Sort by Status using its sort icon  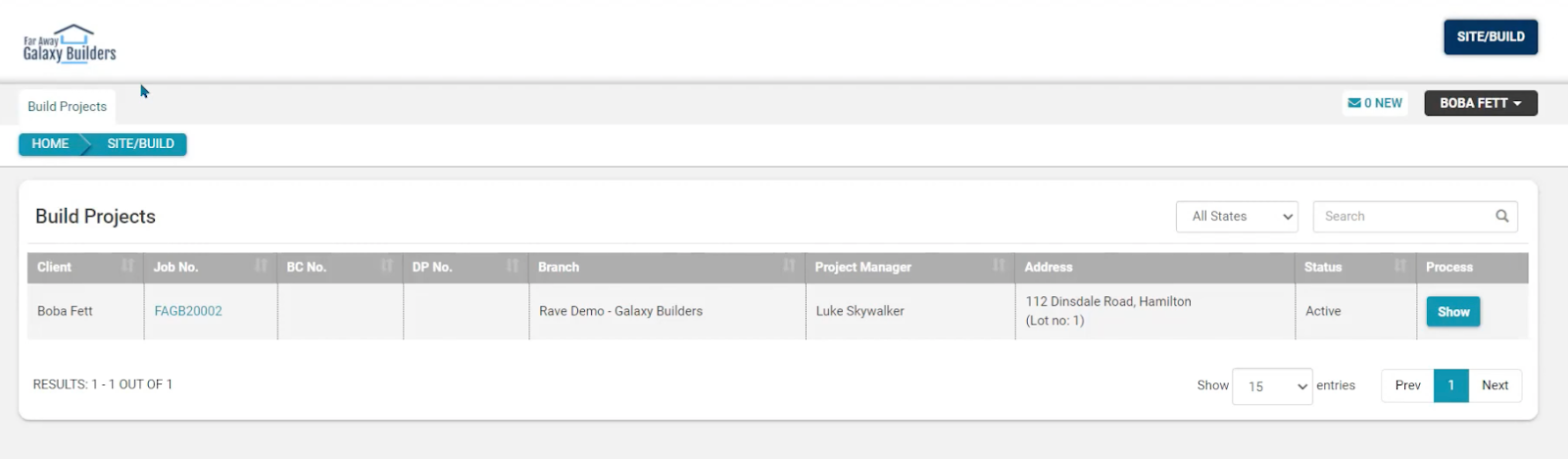1399,266
